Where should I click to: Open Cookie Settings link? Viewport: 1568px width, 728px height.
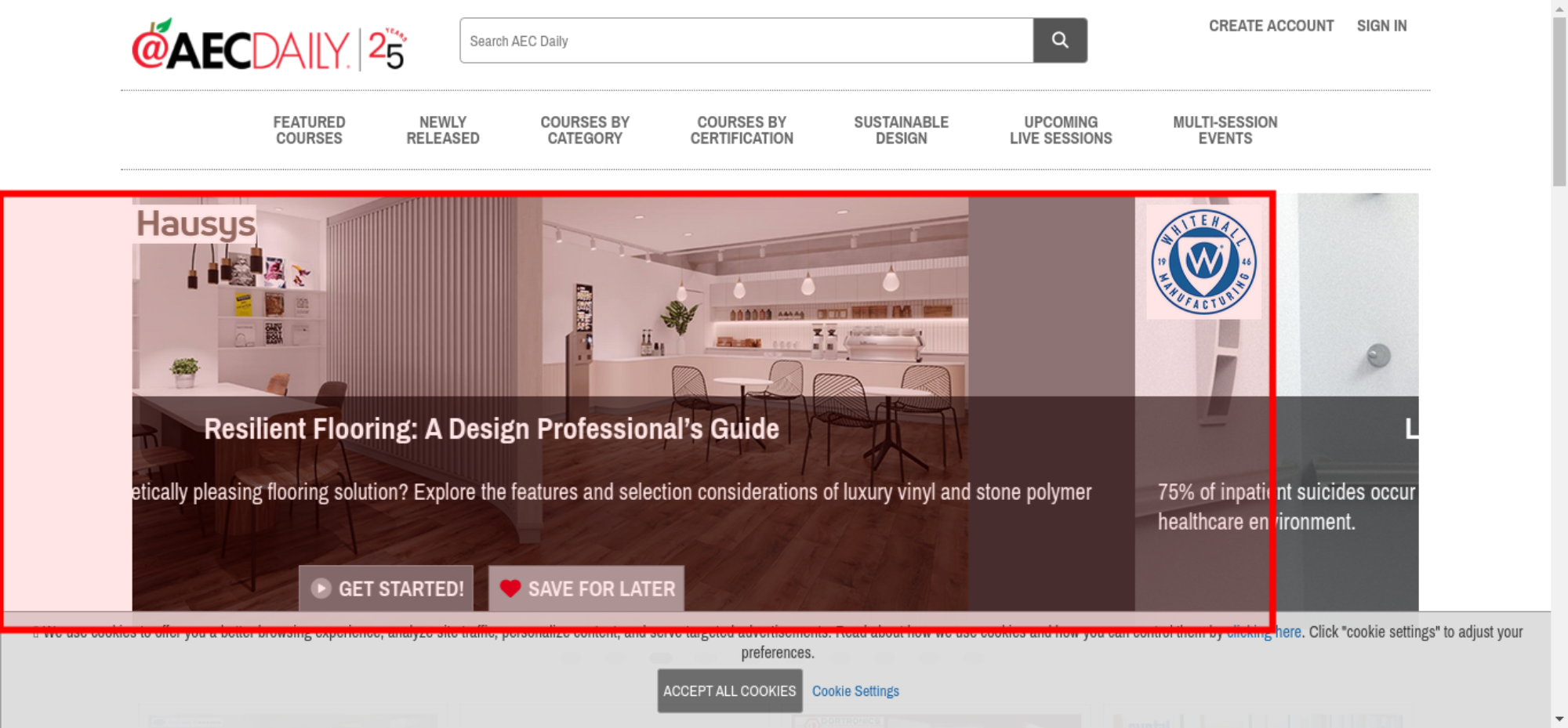pos(855,691)
